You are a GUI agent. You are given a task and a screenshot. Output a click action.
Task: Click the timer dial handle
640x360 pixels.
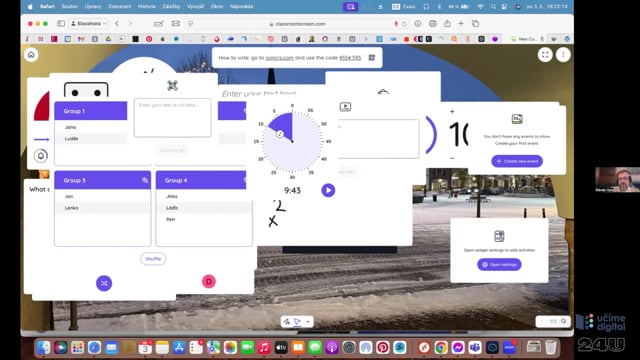[x=280, y=134]
